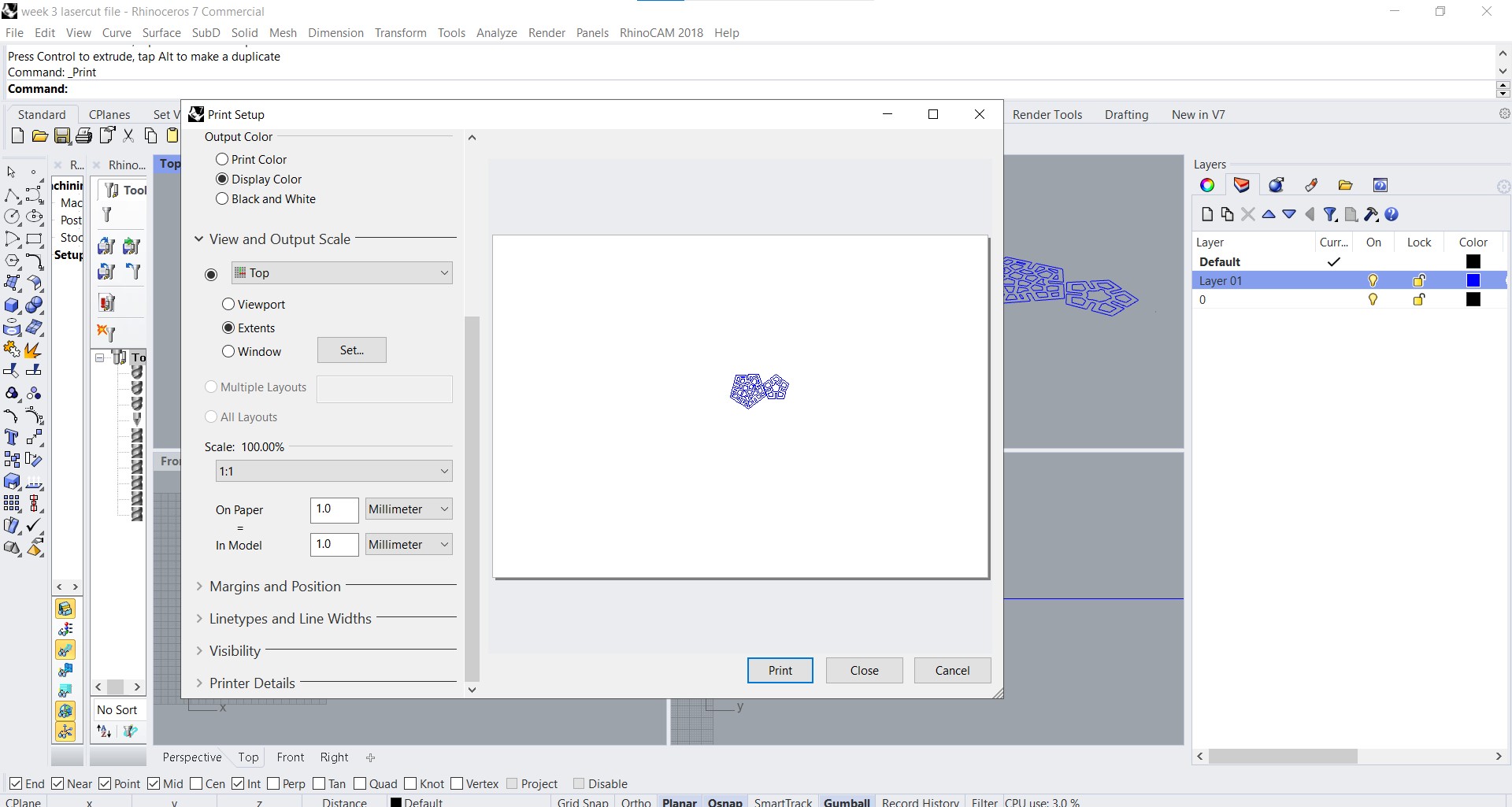
Task: Select the Box solid tool
Action: 12,305
